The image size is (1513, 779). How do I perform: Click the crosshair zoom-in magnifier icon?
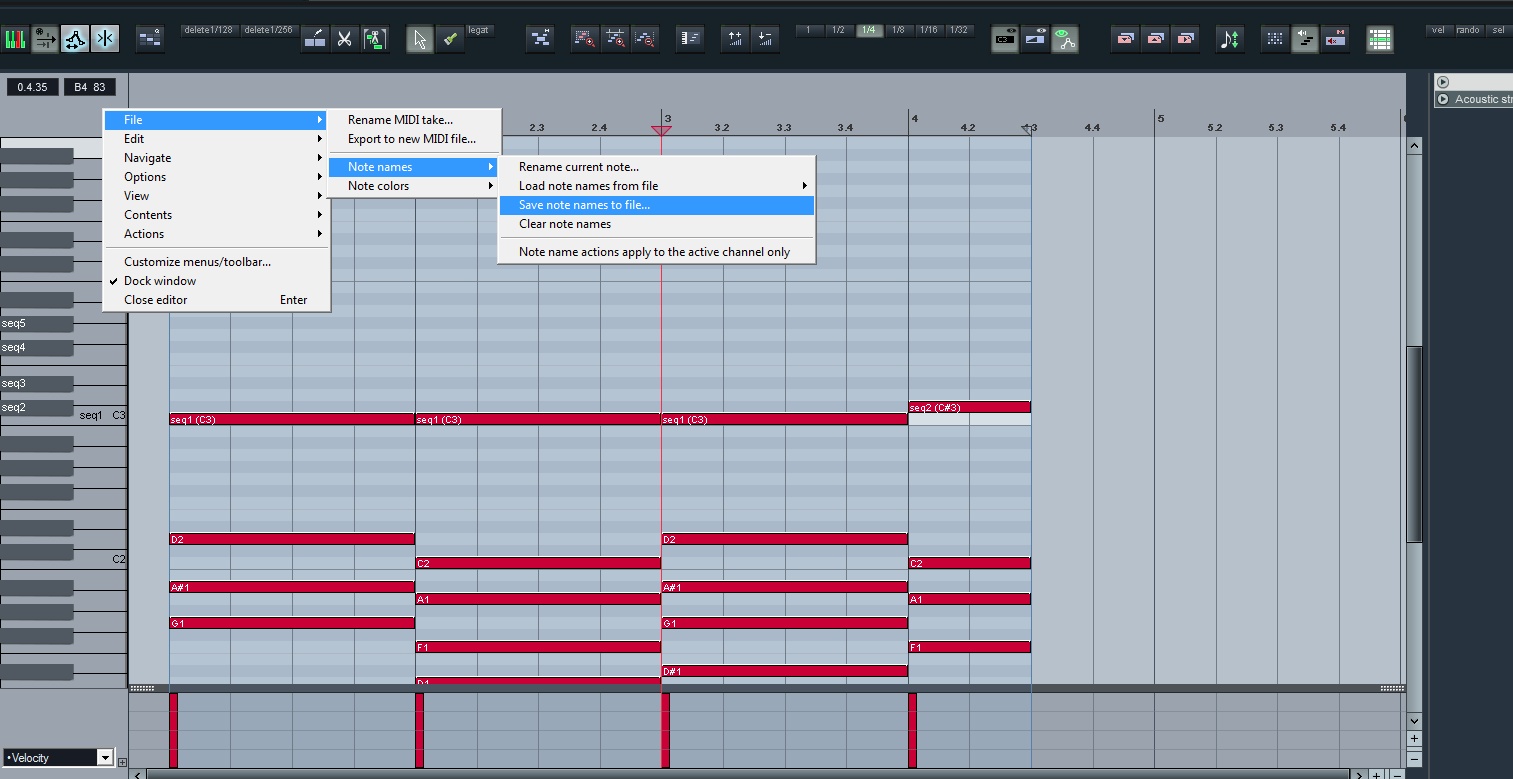pyautogui.click(x=615, y=39)
